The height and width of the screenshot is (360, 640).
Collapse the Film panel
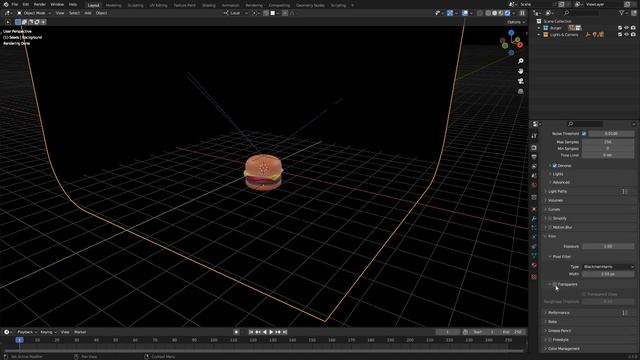pyautogui.click(x=551, y=236)
